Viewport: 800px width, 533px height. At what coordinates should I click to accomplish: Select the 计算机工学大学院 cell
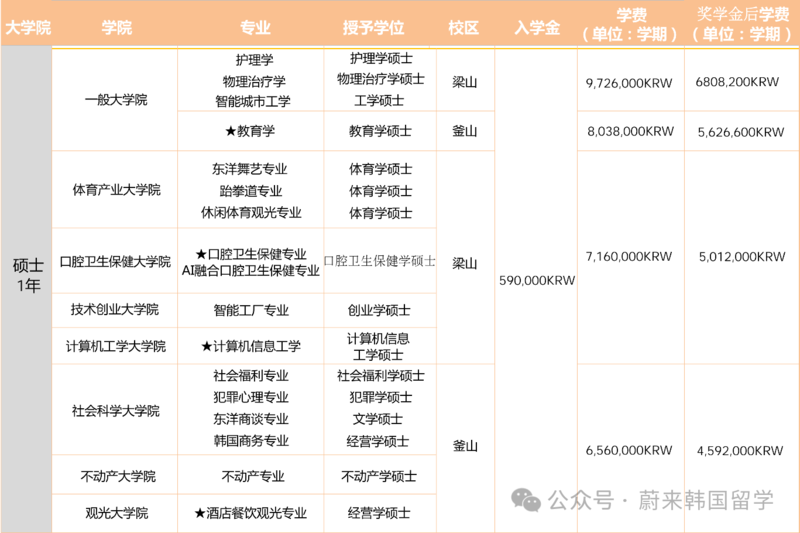coord(115,346)
